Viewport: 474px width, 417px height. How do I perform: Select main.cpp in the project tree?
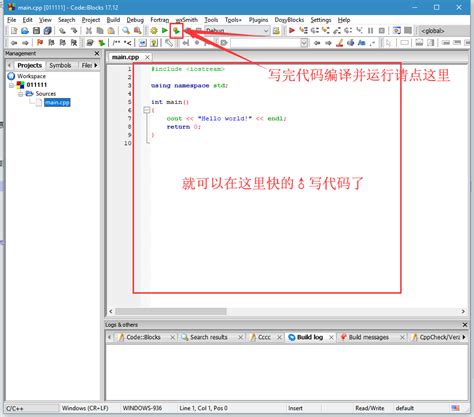(x=57, y=102)
